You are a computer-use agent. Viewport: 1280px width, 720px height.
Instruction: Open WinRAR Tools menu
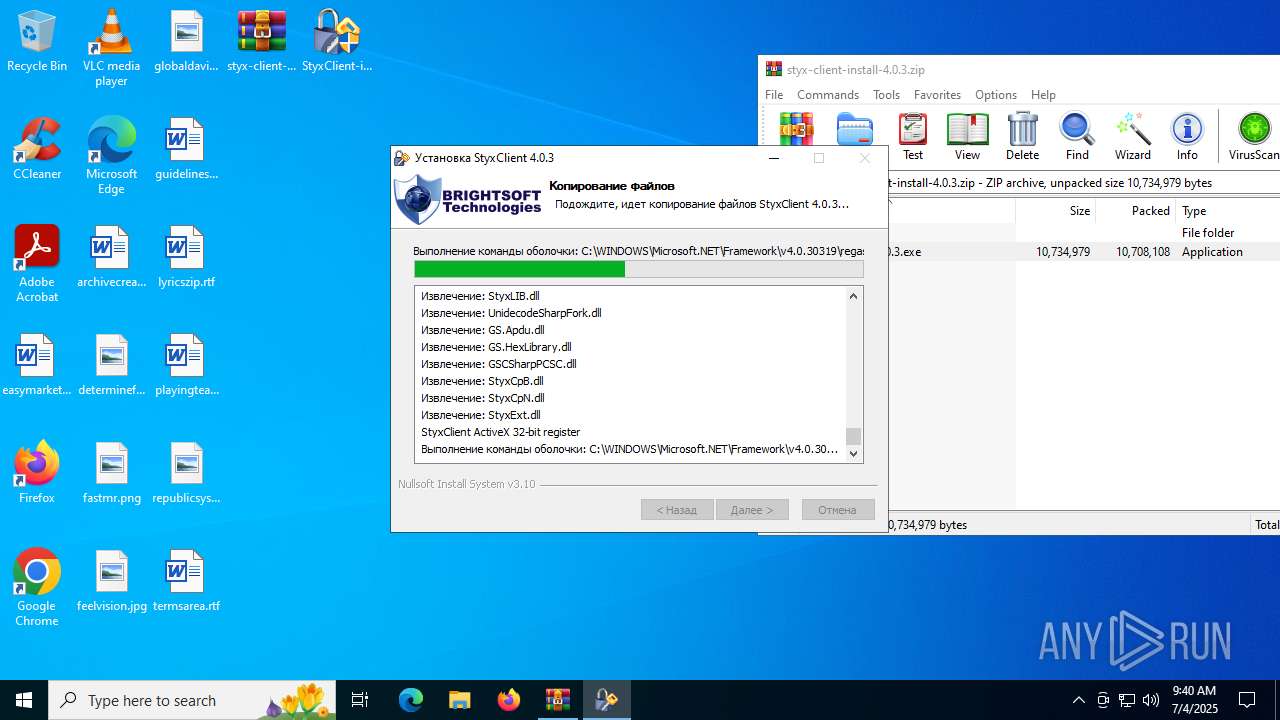tap(886, 95)
